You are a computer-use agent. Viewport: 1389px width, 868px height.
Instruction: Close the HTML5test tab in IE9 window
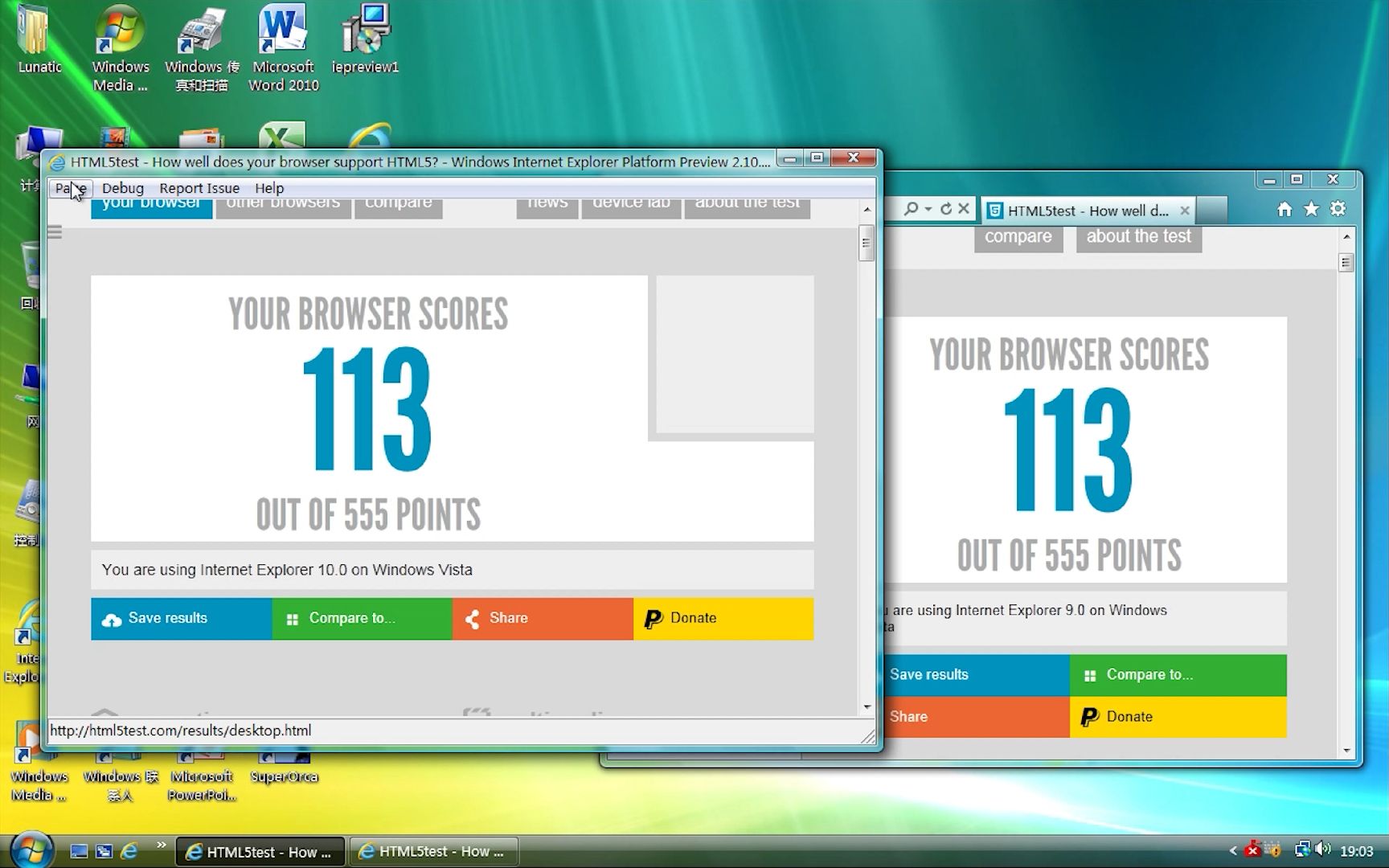[x=1184, y=211]
